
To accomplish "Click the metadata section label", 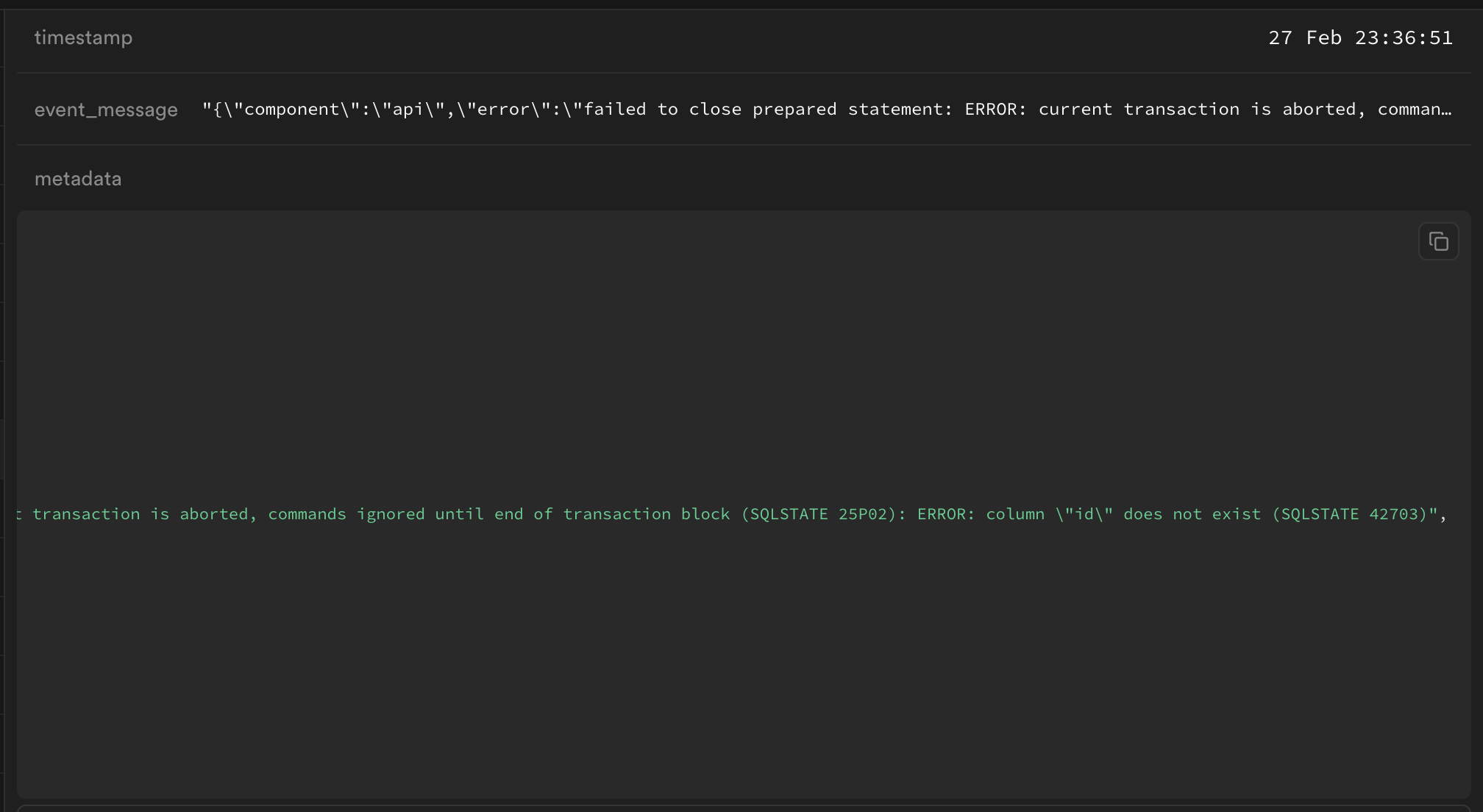I will 78,179.
